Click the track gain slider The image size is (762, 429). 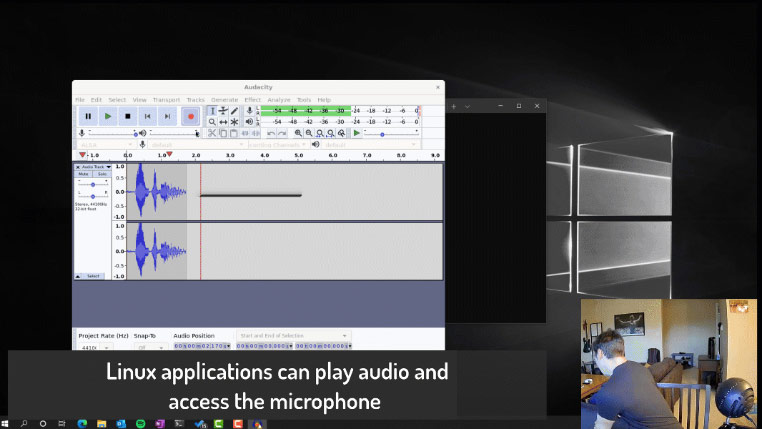(93, 184)
